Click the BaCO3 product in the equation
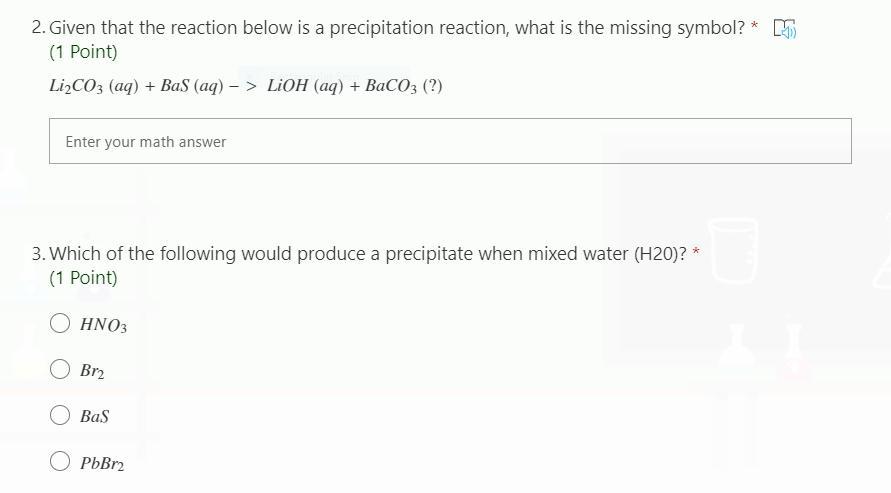 pyautogui.click(x=390, y=86)
